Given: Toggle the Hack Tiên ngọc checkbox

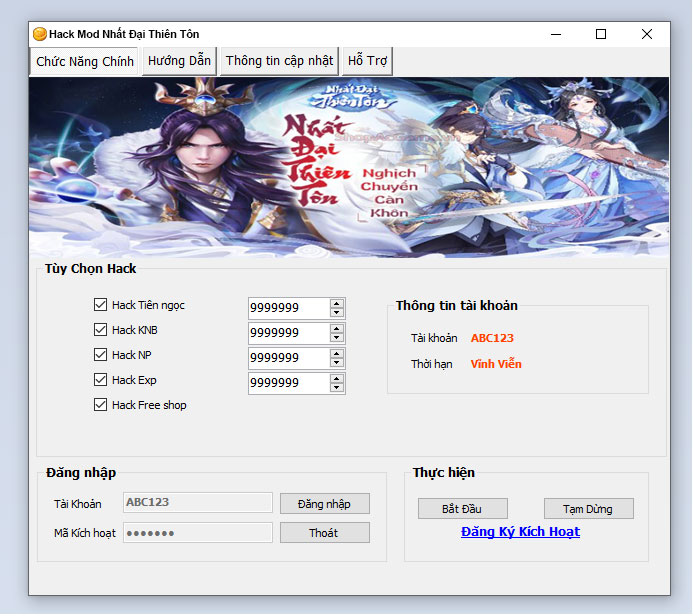Looking at the screenshot, I should (100, 304).
